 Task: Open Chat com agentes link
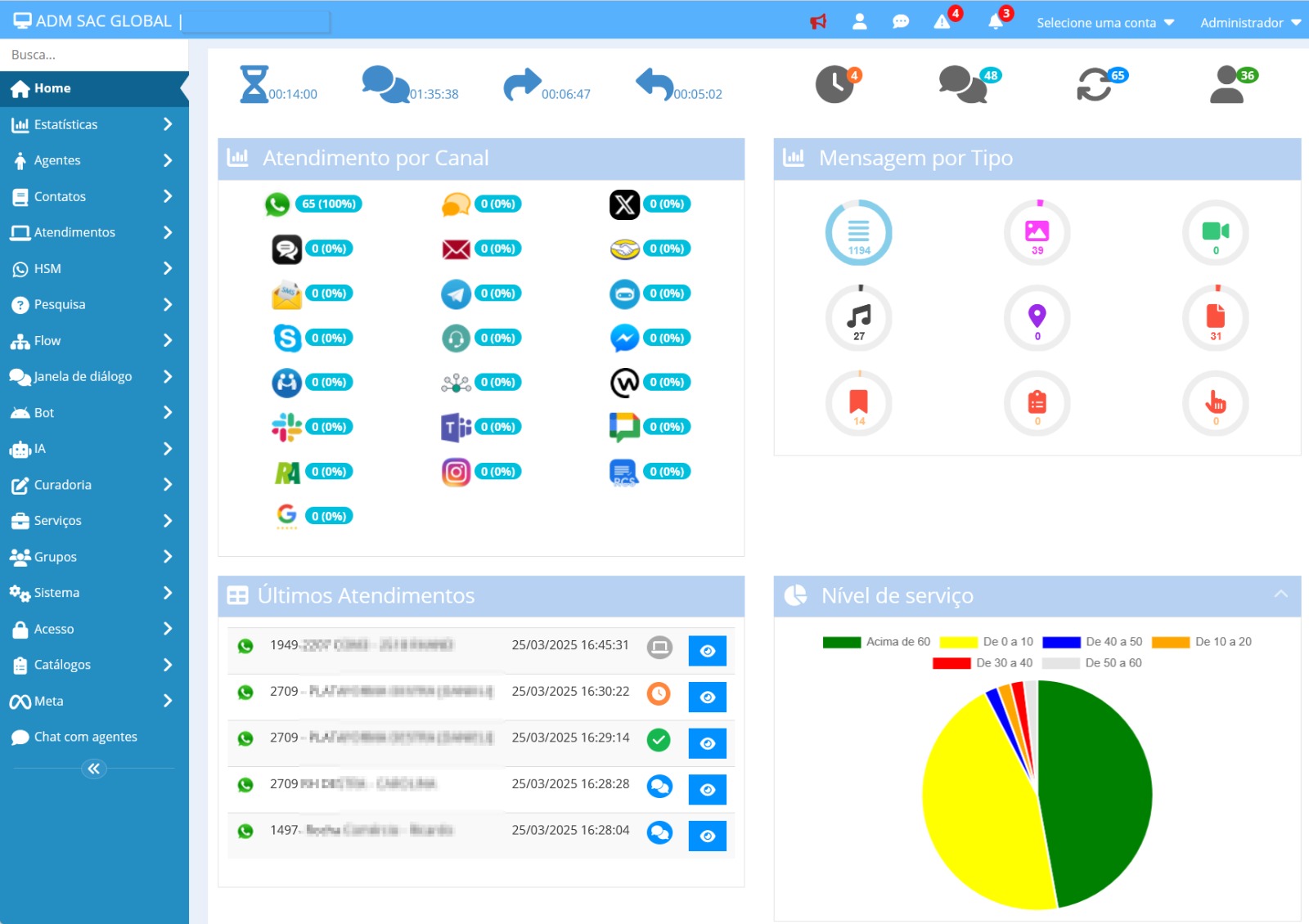[x=85, y=737]
